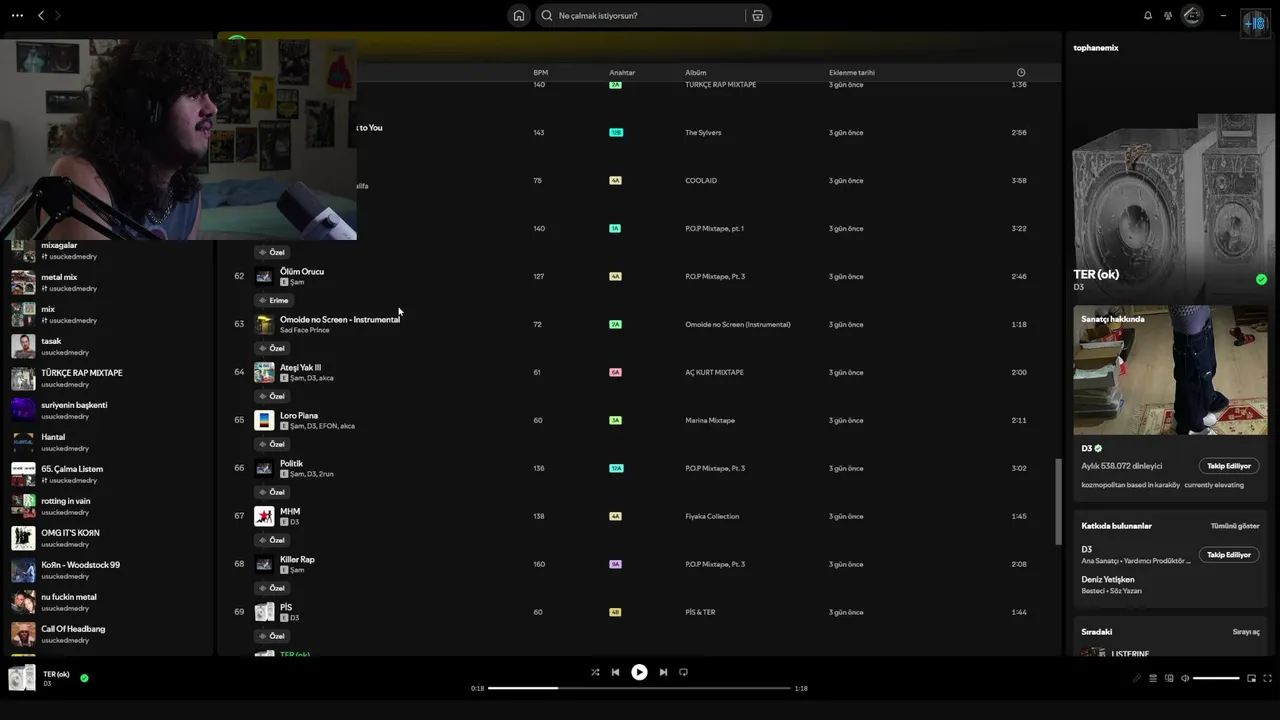Screen dimensions: 1280x720
Task: Open the mini player icon
Action: pos(1251,678)
